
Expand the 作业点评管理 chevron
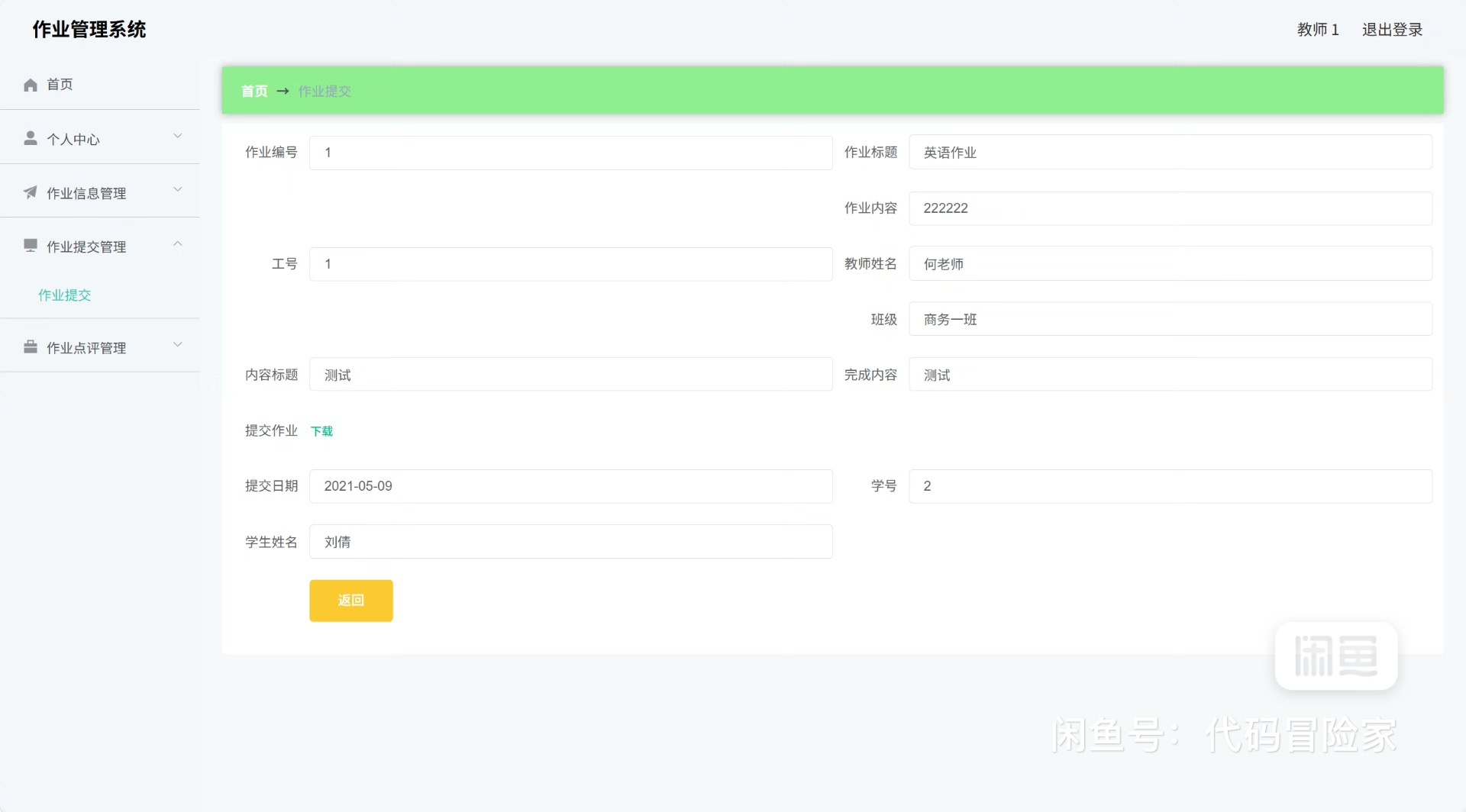point(178,345)
